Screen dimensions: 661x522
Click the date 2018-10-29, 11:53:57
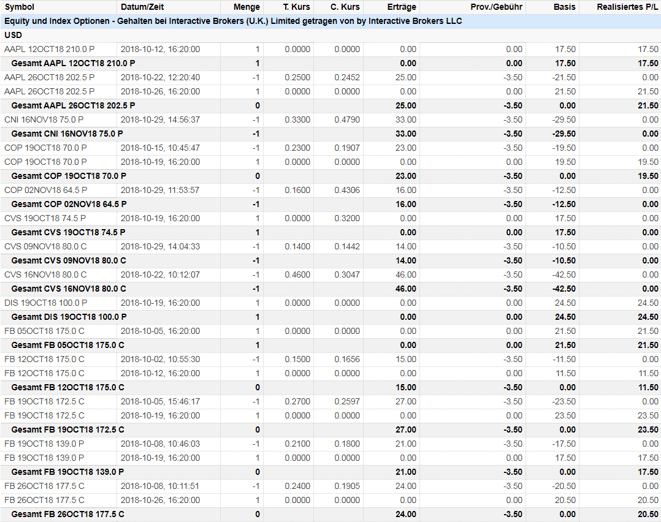(160, 190)
